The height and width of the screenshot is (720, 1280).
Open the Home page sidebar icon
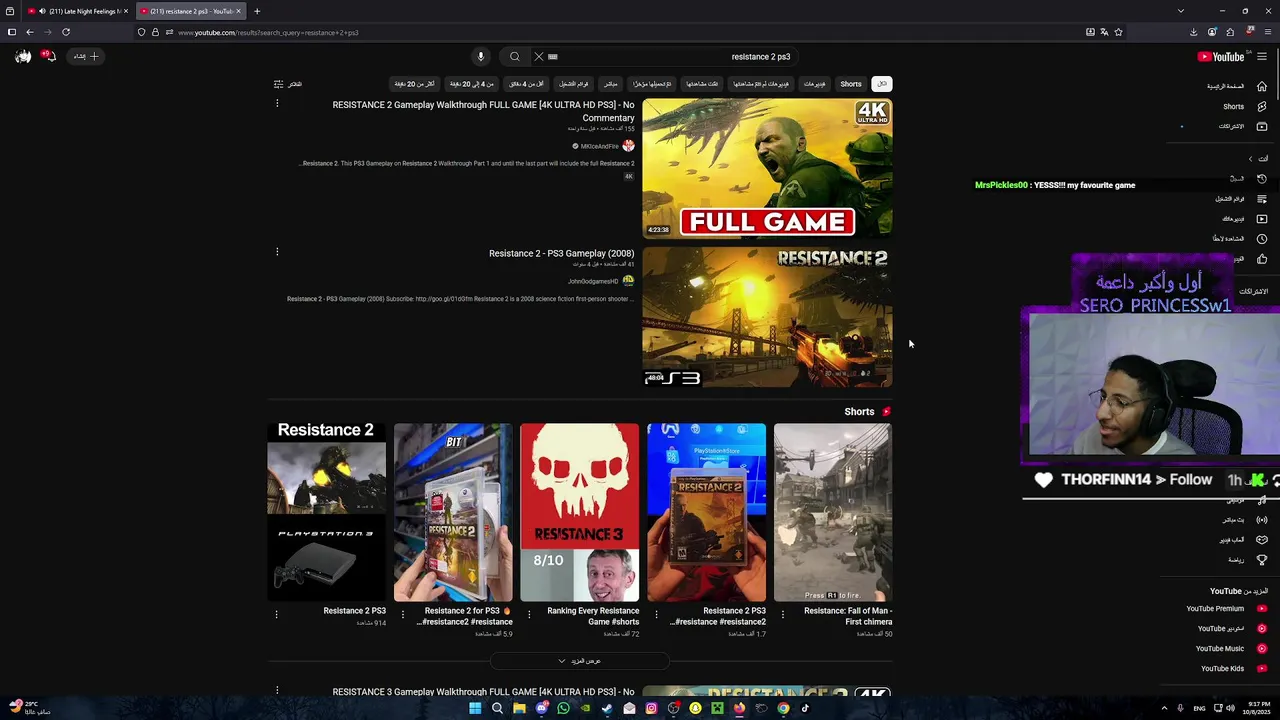pyautogui.click(x=1262, y=86)
